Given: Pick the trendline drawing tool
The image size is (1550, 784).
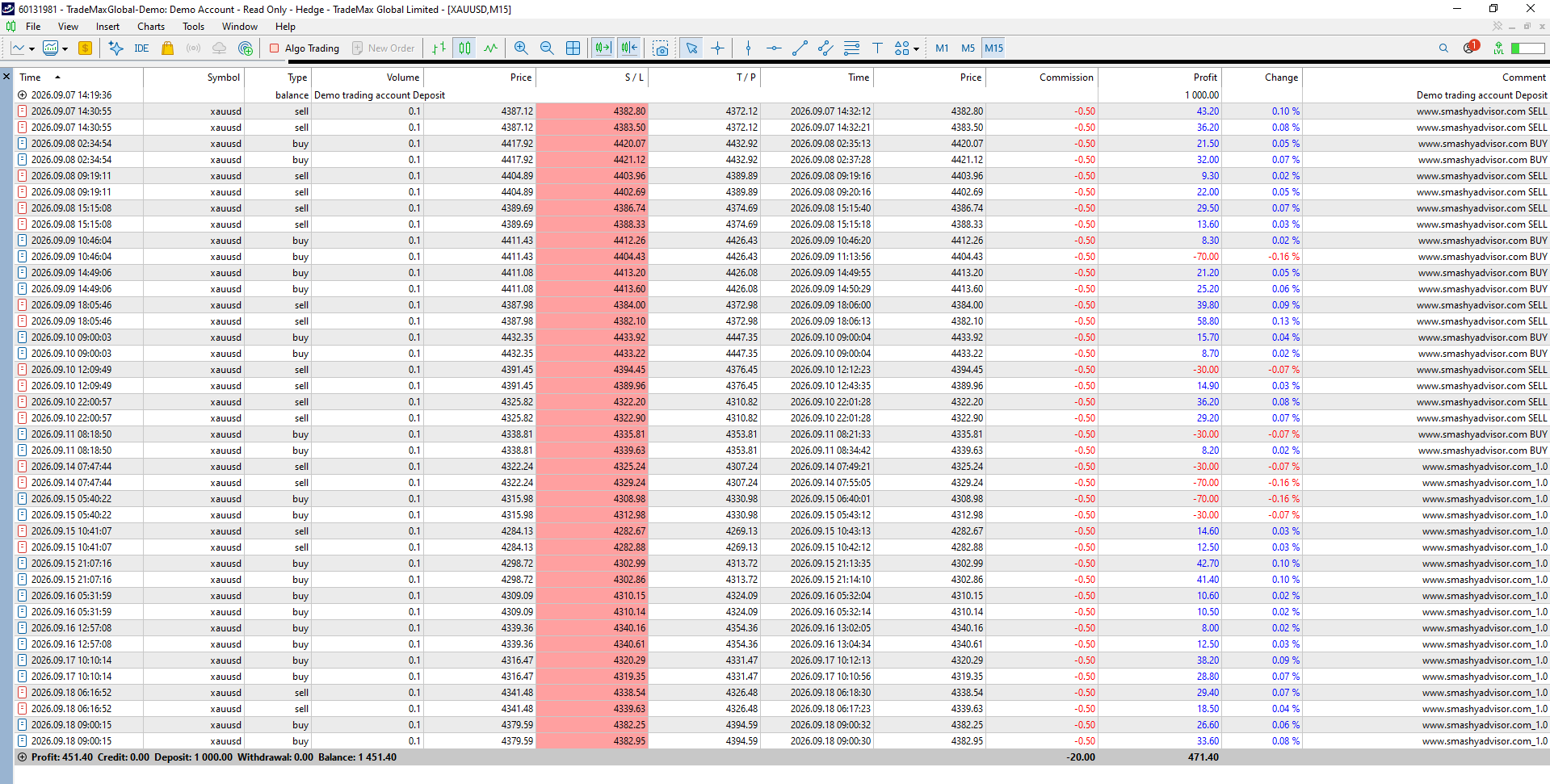Looking at the screenshot, I should coord(800,48).
